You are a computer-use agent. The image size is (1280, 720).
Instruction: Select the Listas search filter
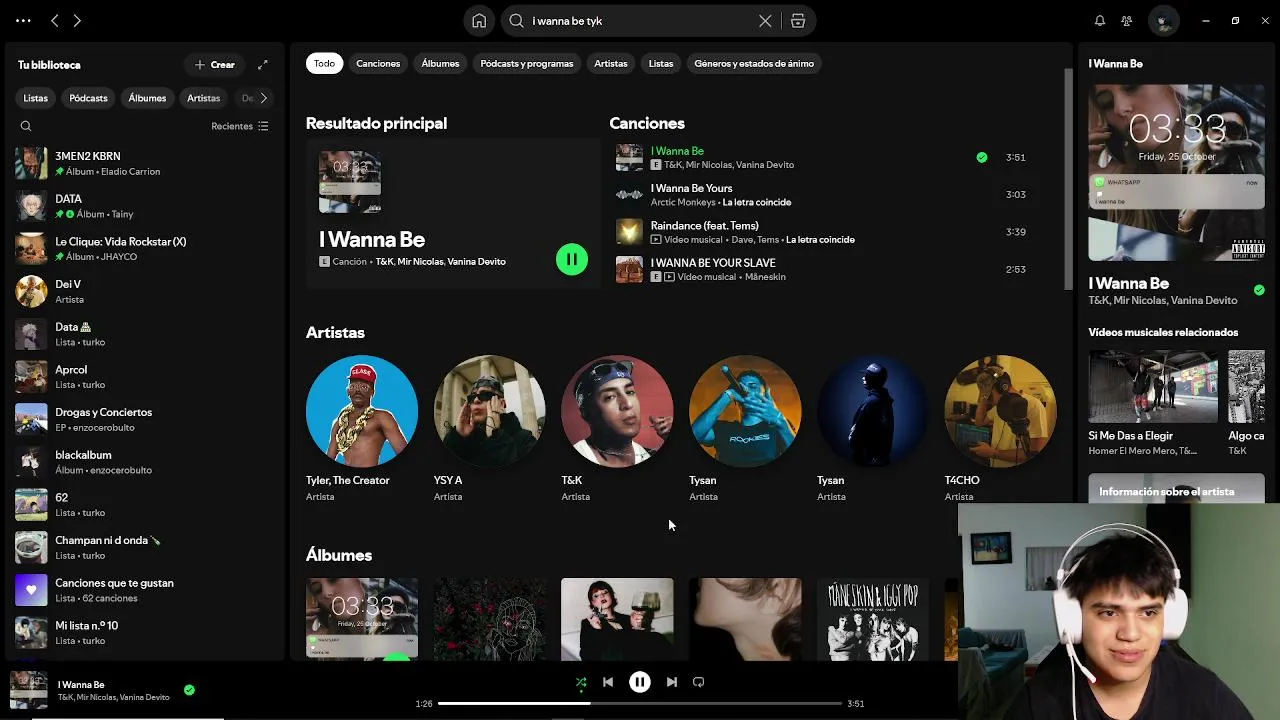[661, 64]
